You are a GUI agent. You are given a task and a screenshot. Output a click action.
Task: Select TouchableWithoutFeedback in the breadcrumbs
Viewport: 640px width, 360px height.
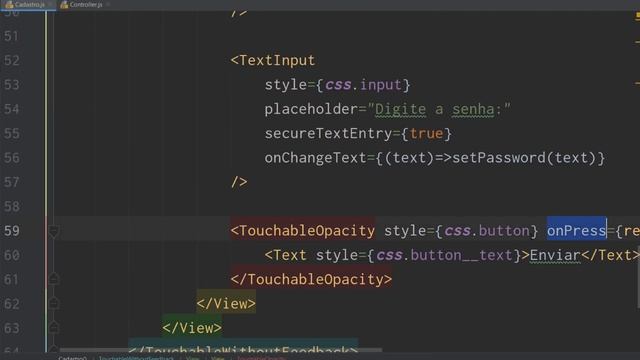coord(136,358)
